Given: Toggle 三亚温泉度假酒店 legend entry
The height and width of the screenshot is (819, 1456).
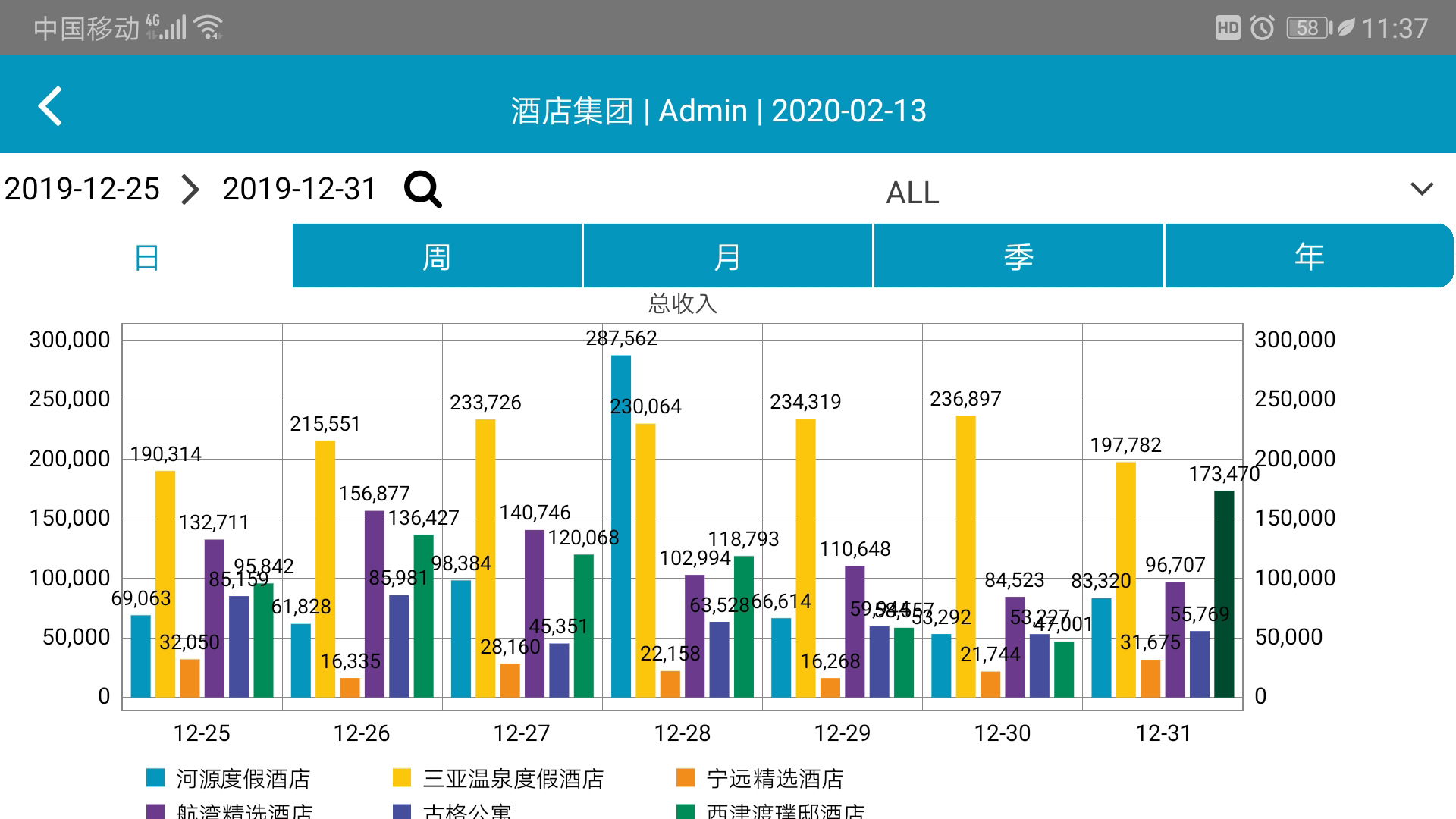Looking at the screenshot, I should [513, 778].
